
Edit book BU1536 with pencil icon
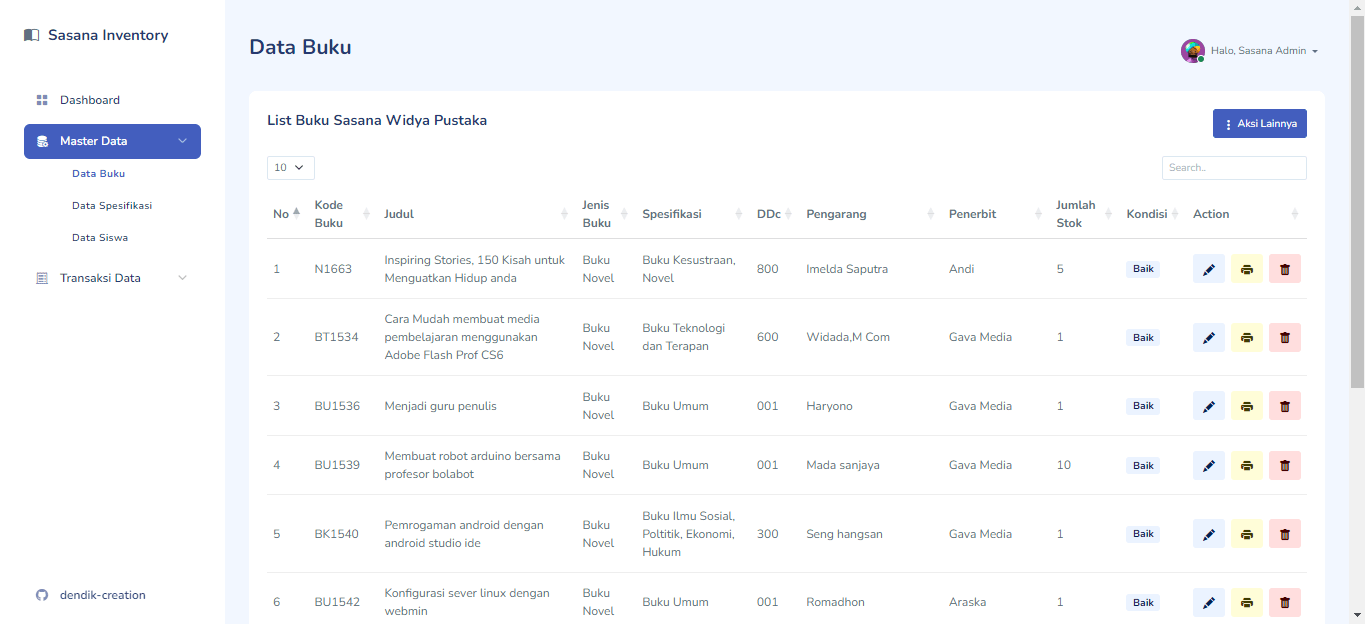tap(1209, 406)
